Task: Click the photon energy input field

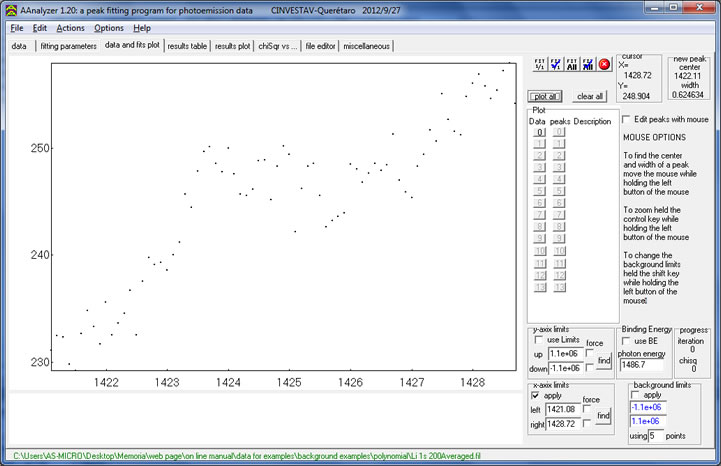Action: [643, 366]
